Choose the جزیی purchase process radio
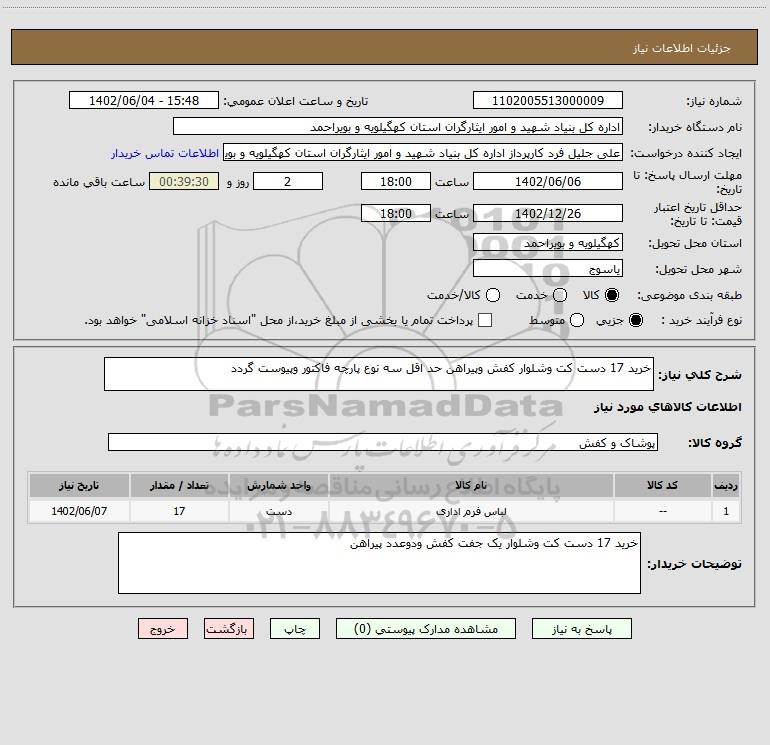770x745 pixels. (x=636, y=320)
